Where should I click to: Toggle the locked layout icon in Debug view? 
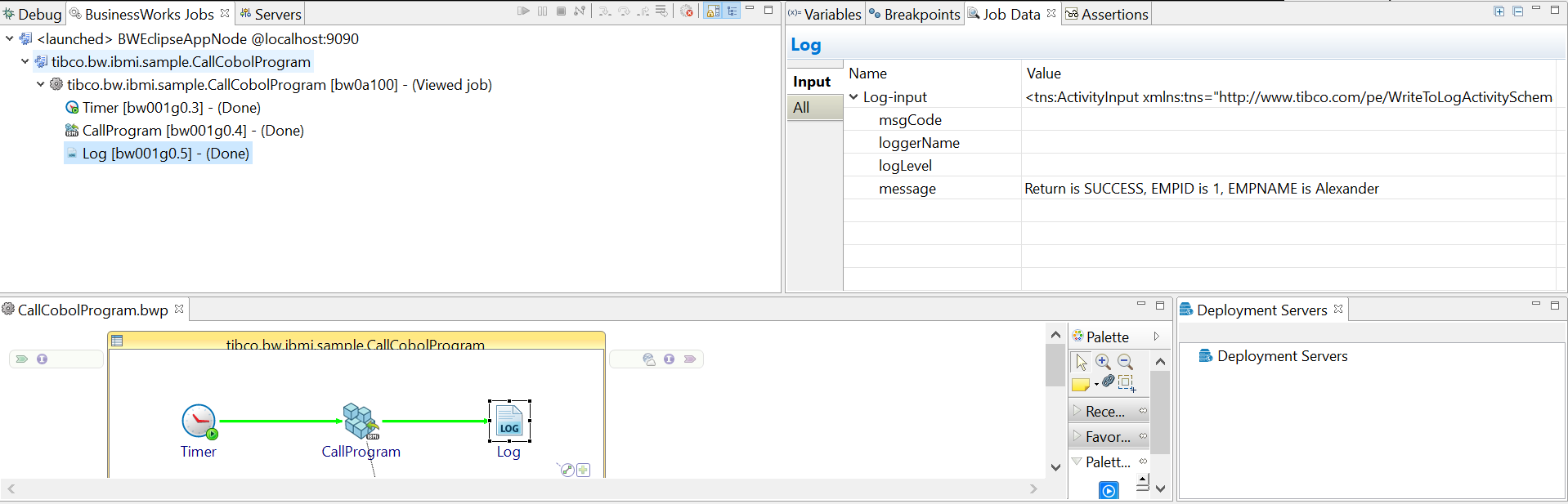click(x=713, y=11)
